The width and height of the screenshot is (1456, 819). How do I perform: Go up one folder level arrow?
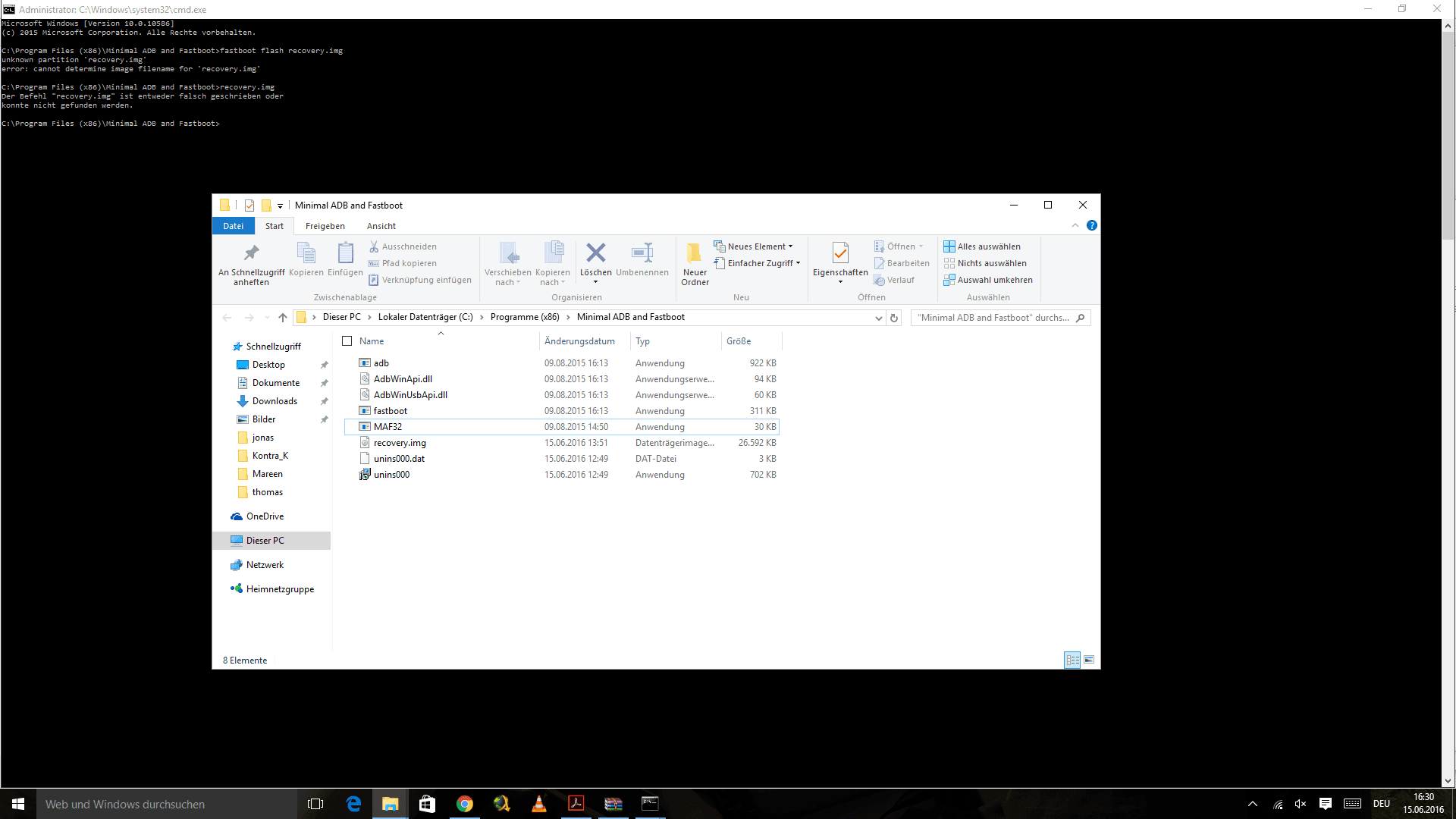(283, 318)
